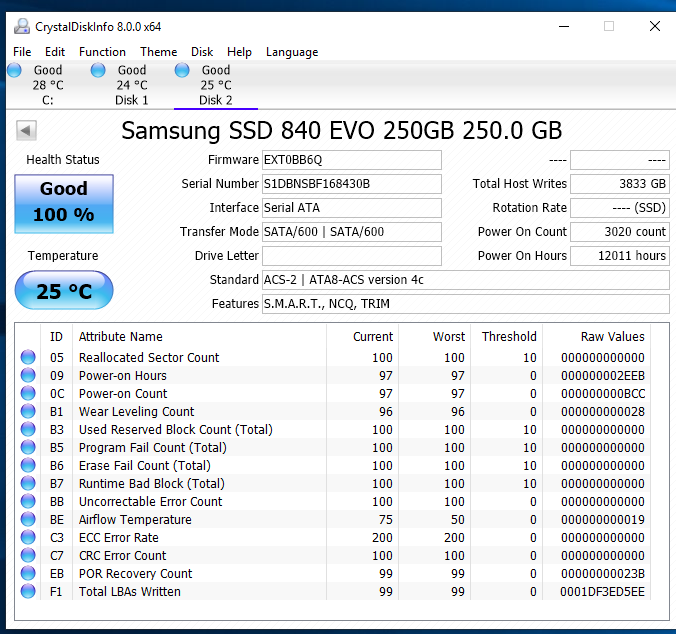Click the Disk 1 status orb icon
676x634 pixels.
(x=98, y=70)
